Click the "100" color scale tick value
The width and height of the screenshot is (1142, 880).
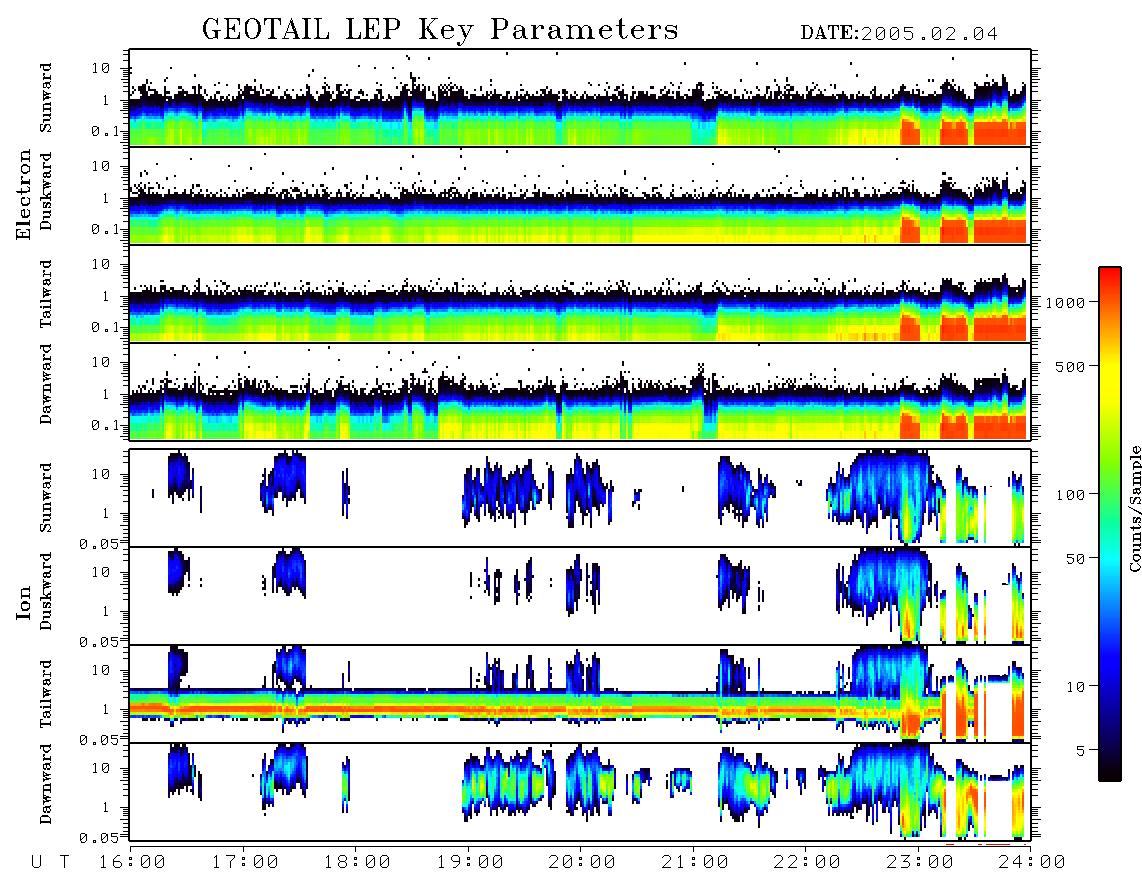[x=1070, y=495]
